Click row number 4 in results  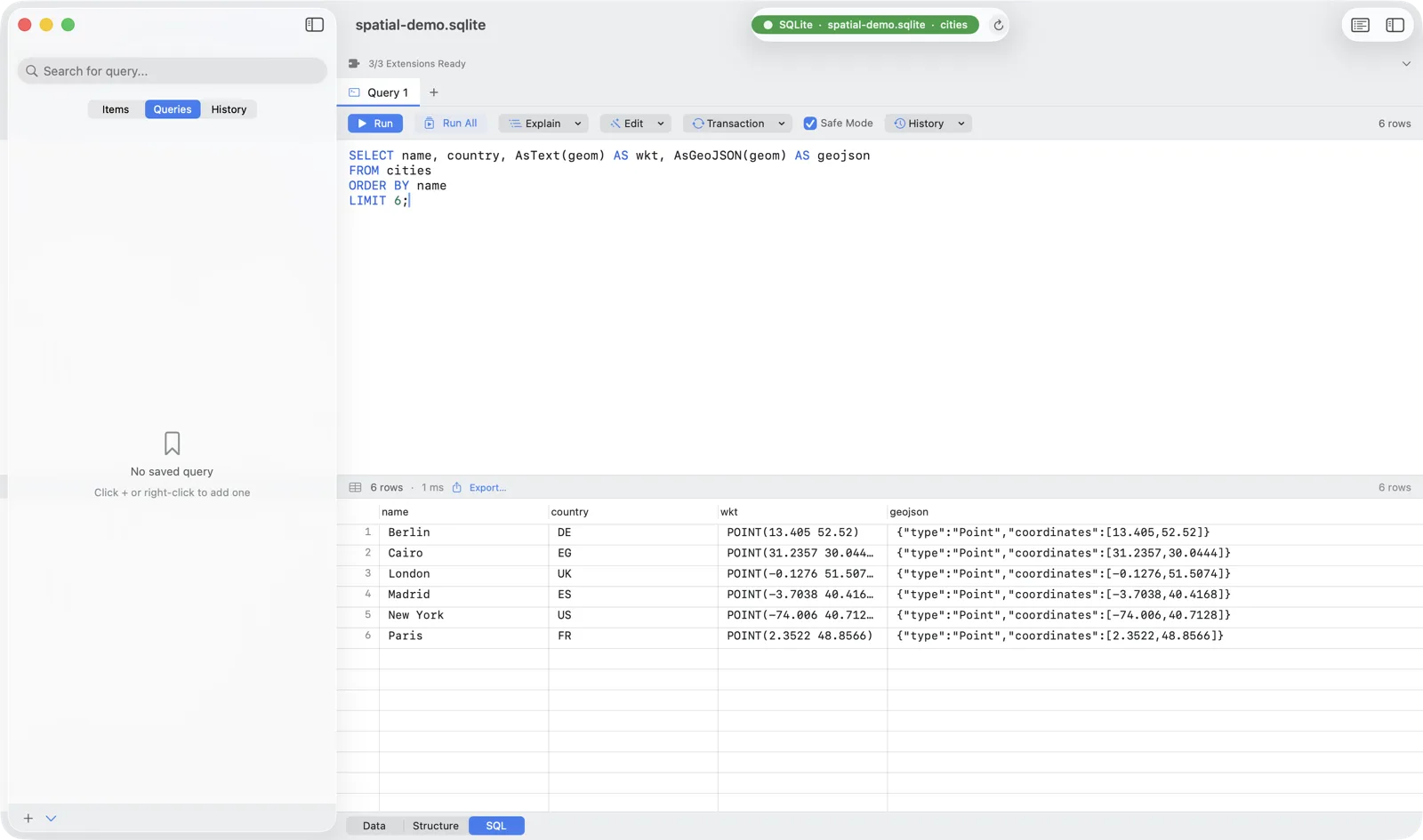click(367, 595)
